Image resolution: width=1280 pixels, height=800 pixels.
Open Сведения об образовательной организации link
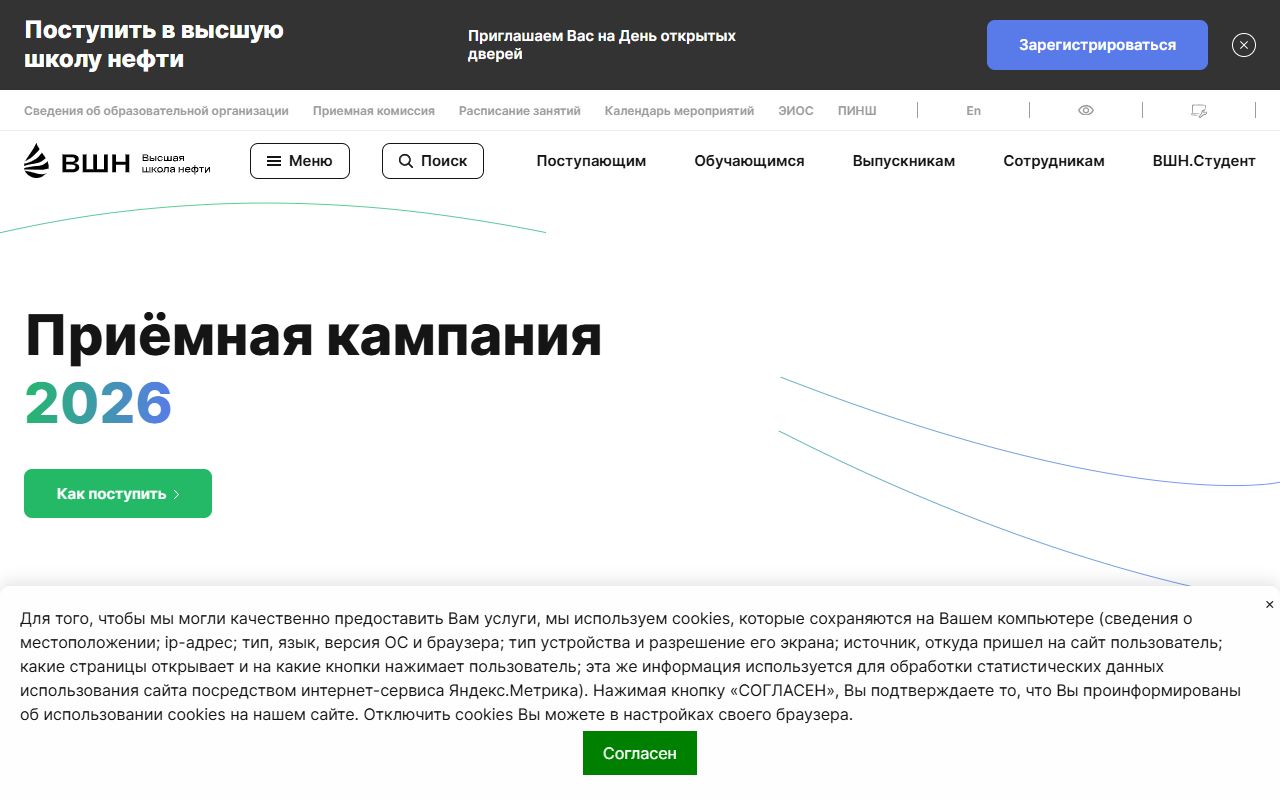[x=156, y=111]
